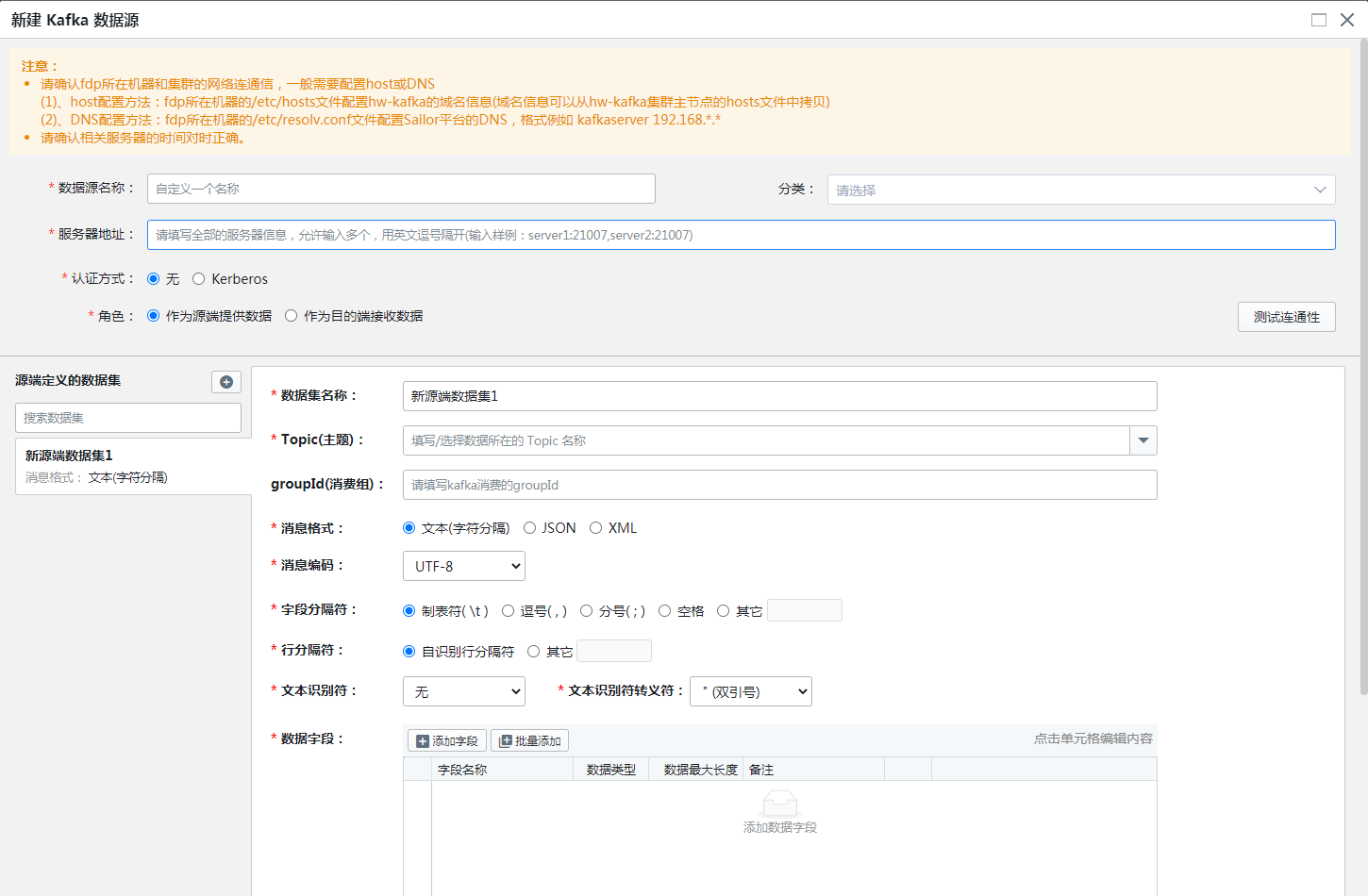
Task: Click 源端定义的数据集 panel heading
Action: (68, 380)
